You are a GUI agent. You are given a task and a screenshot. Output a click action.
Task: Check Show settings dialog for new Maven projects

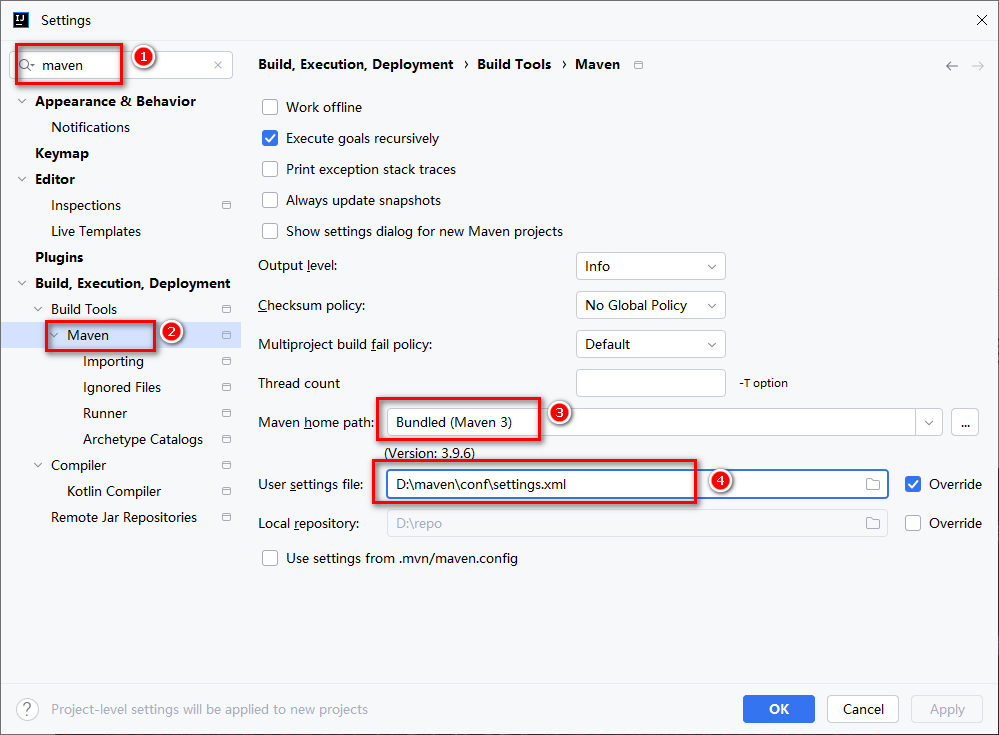[270, 231]
